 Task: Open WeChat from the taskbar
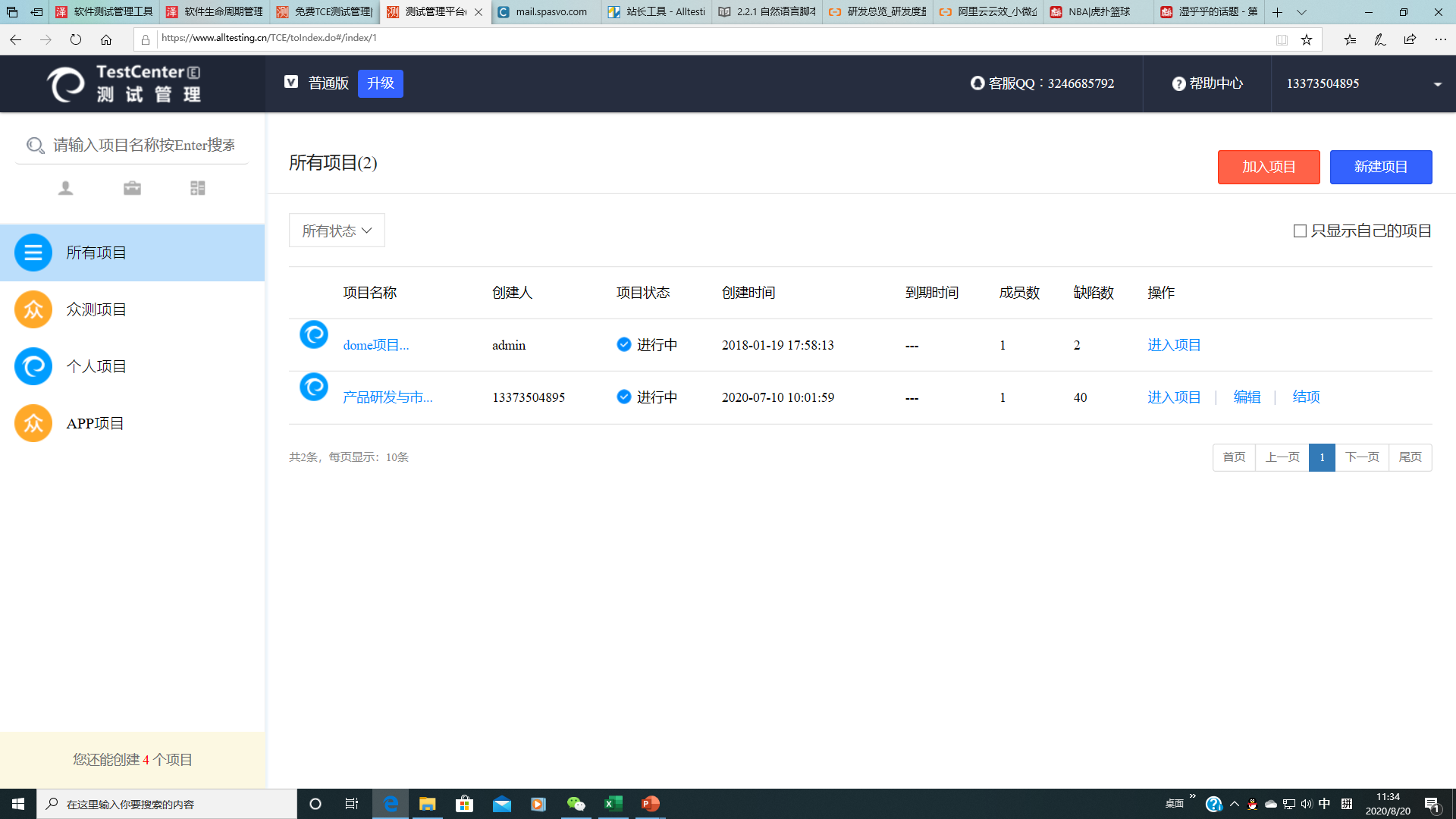576,804
